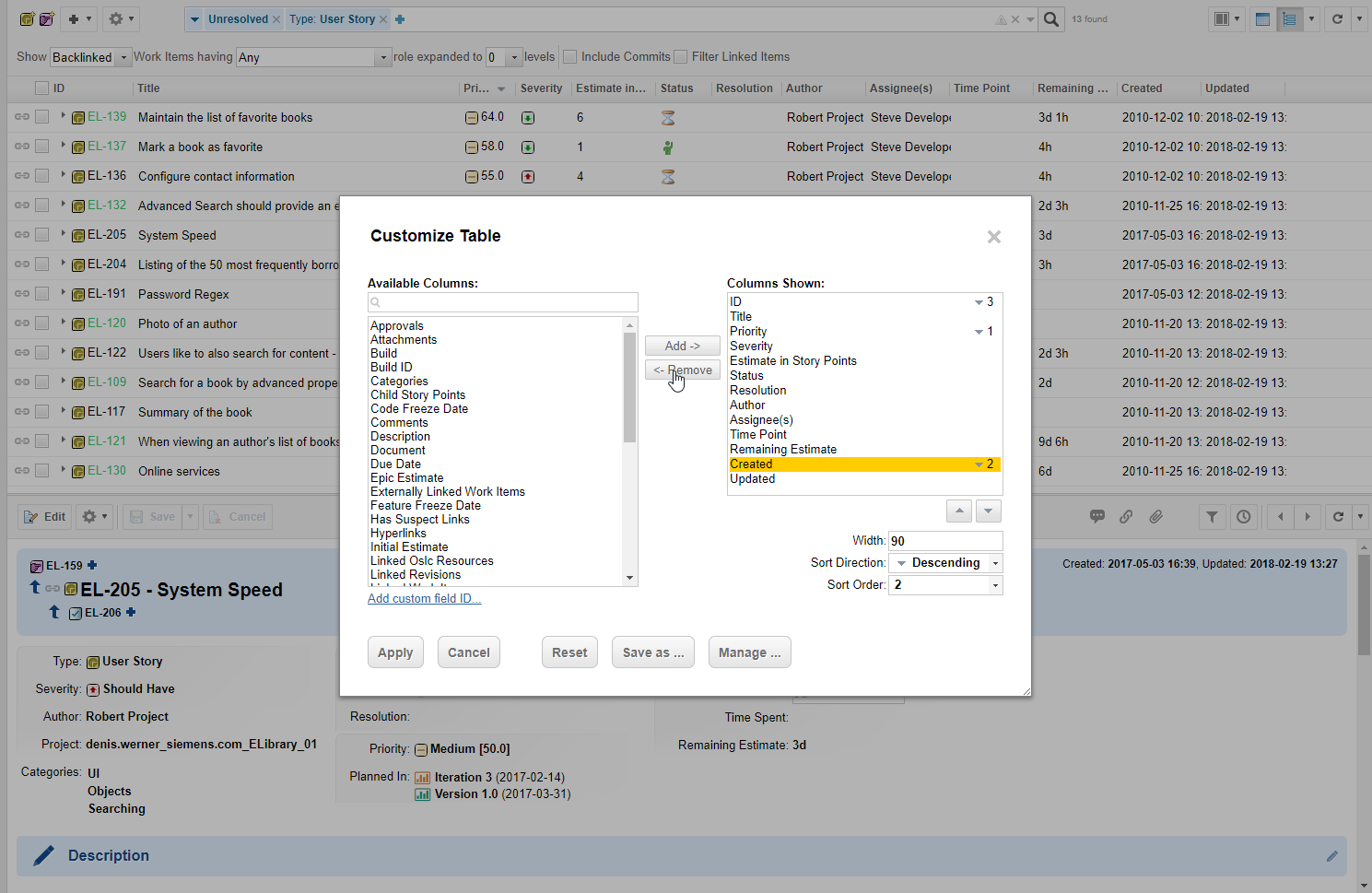Open the Sort Direction dropdown
1372x893 pixels.
click(945, 563)
